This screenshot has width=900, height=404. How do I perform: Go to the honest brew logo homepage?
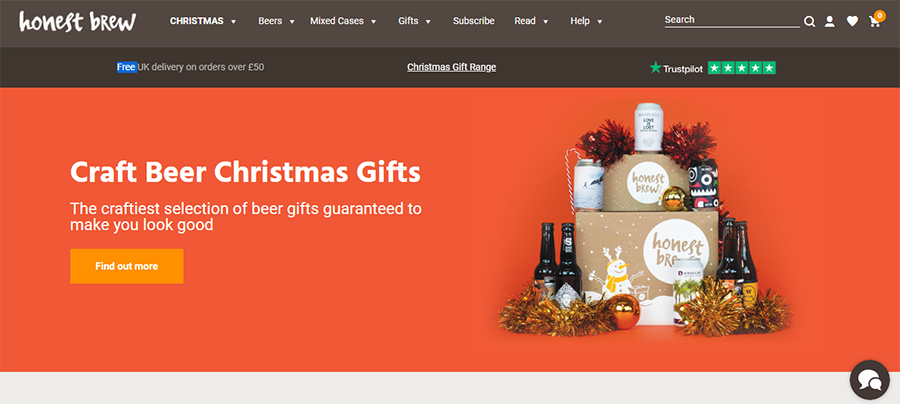point(77,21)
